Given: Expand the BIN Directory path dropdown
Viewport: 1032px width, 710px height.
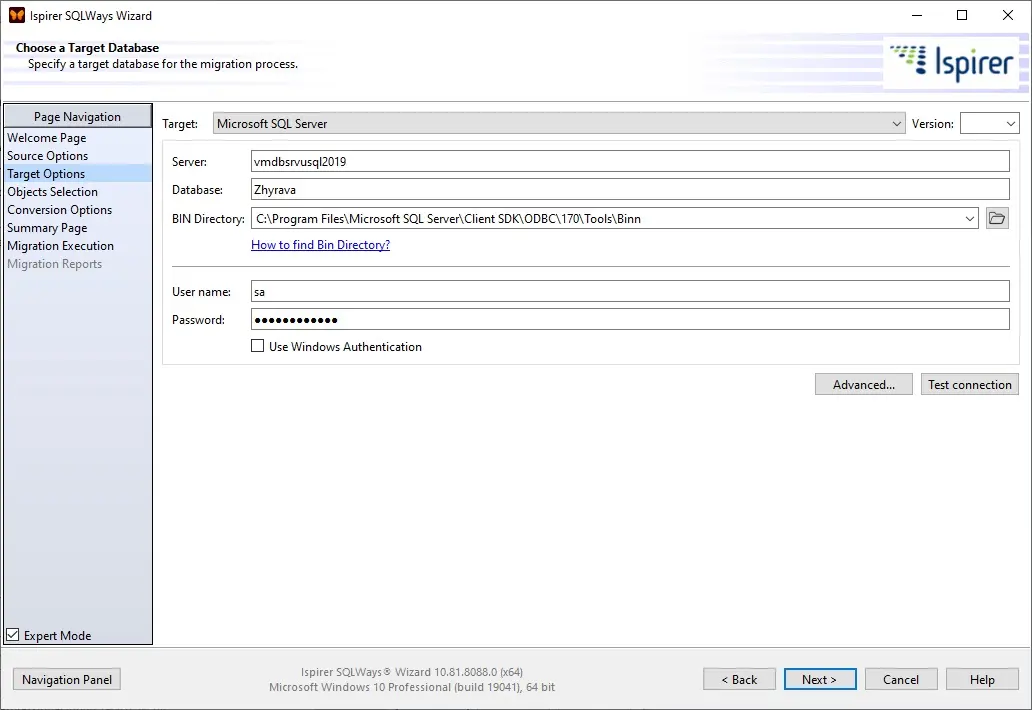Looking at the screenshot, I should (x=969, y=218).
